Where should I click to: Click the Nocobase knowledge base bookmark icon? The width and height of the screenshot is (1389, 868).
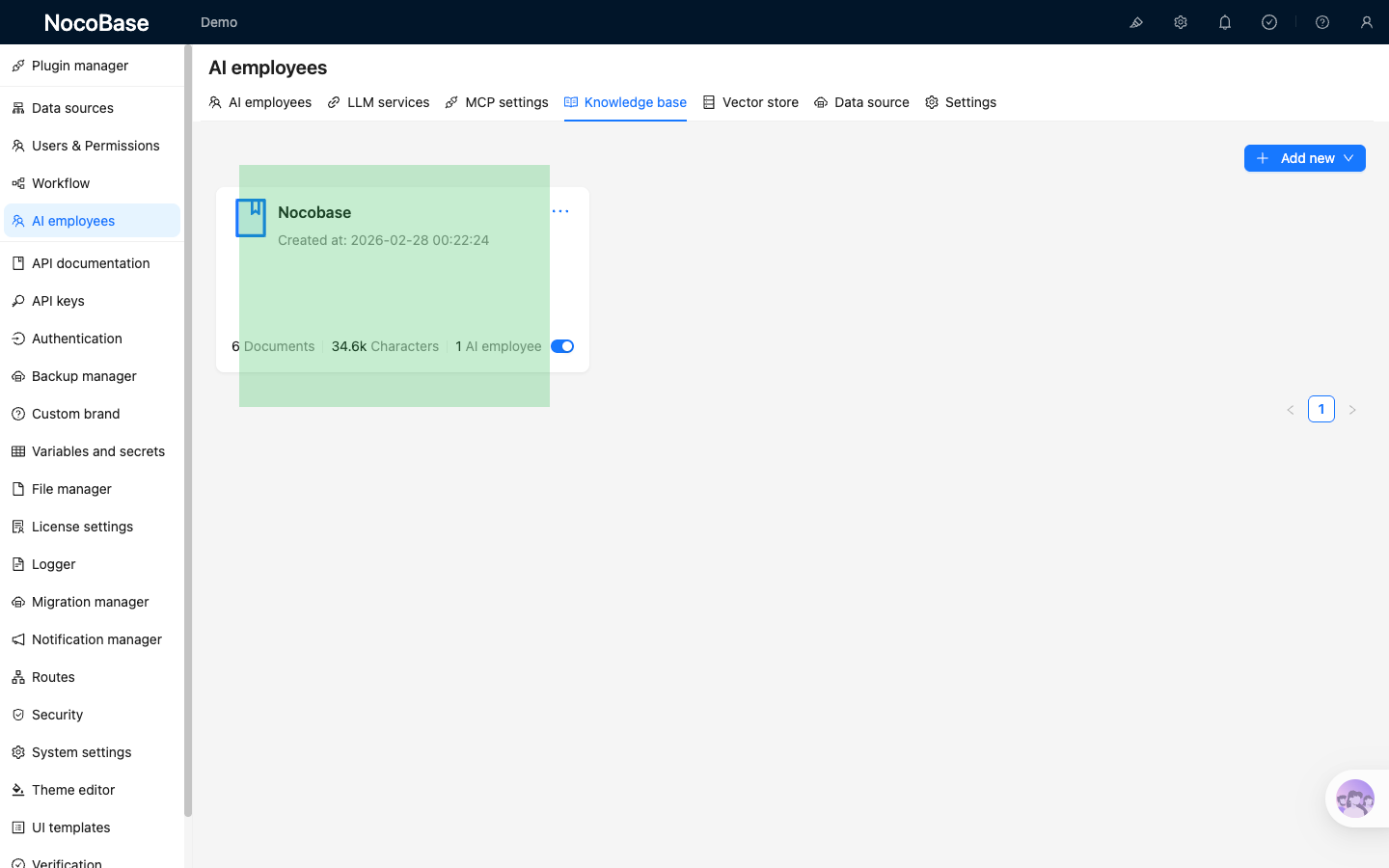(251, 218)
